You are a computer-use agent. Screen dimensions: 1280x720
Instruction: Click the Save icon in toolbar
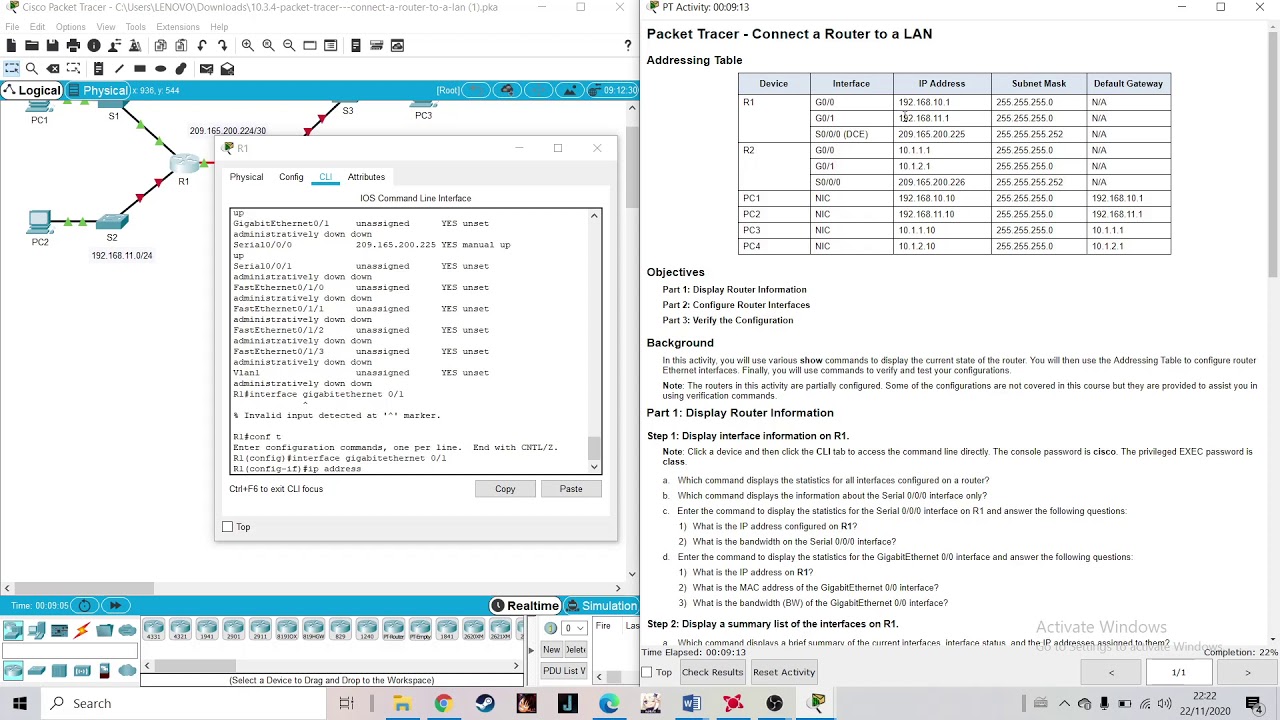tap(53, 45)
